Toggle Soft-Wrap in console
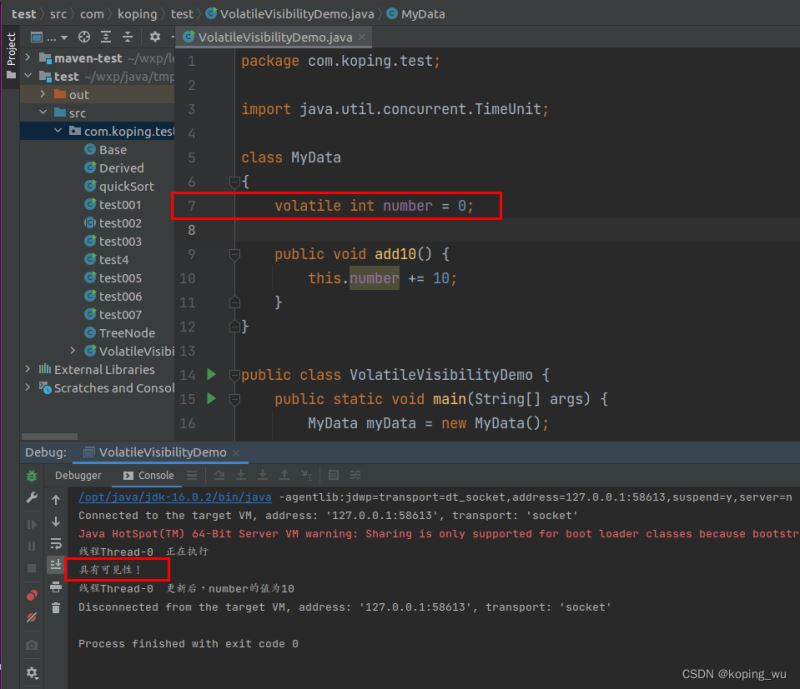Screen dimensions: 800x689 pos(56,543)
